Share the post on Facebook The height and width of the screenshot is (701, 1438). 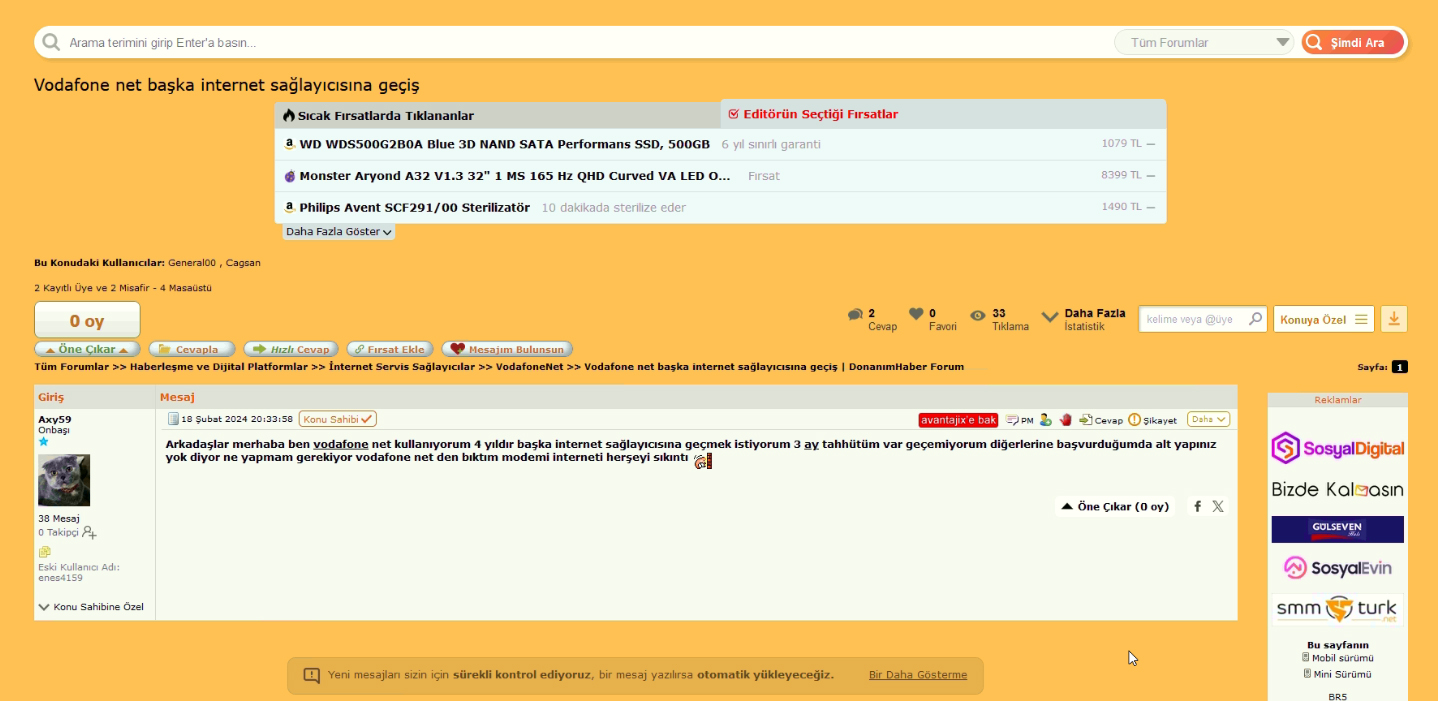click(x=1198, y=506)
